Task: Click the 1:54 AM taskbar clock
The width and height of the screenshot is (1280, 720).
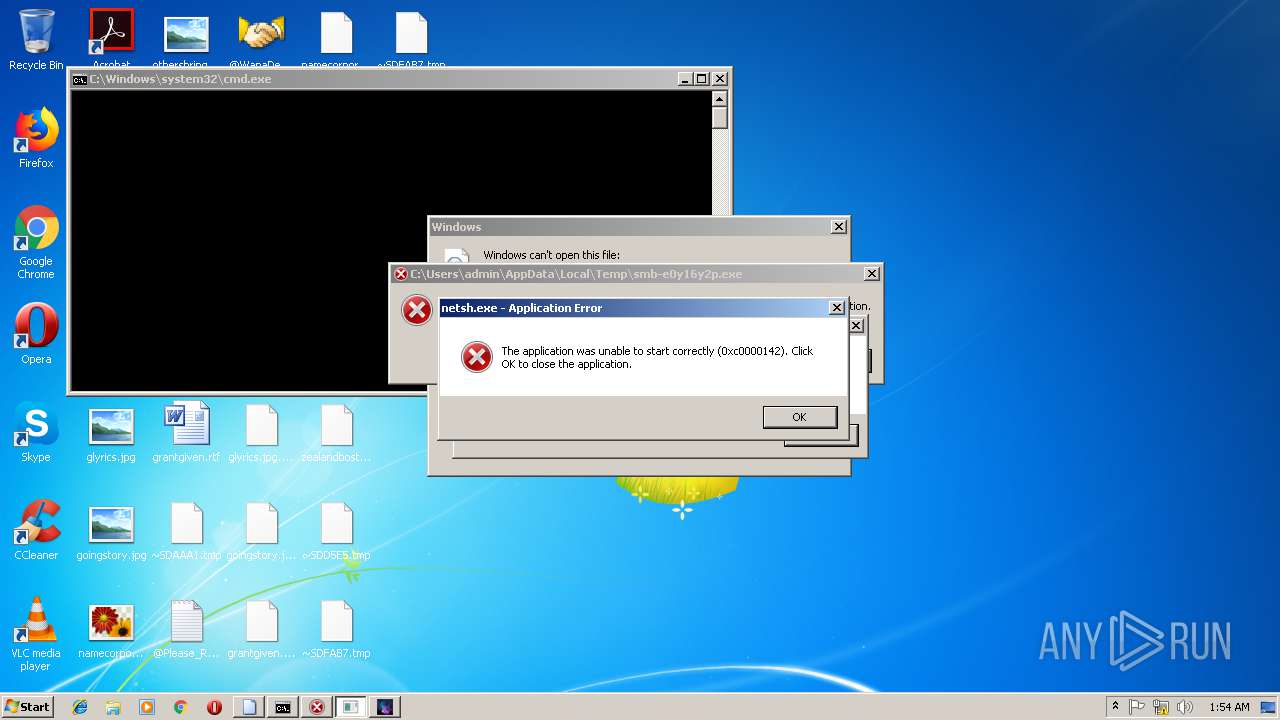Action: 1229,707
